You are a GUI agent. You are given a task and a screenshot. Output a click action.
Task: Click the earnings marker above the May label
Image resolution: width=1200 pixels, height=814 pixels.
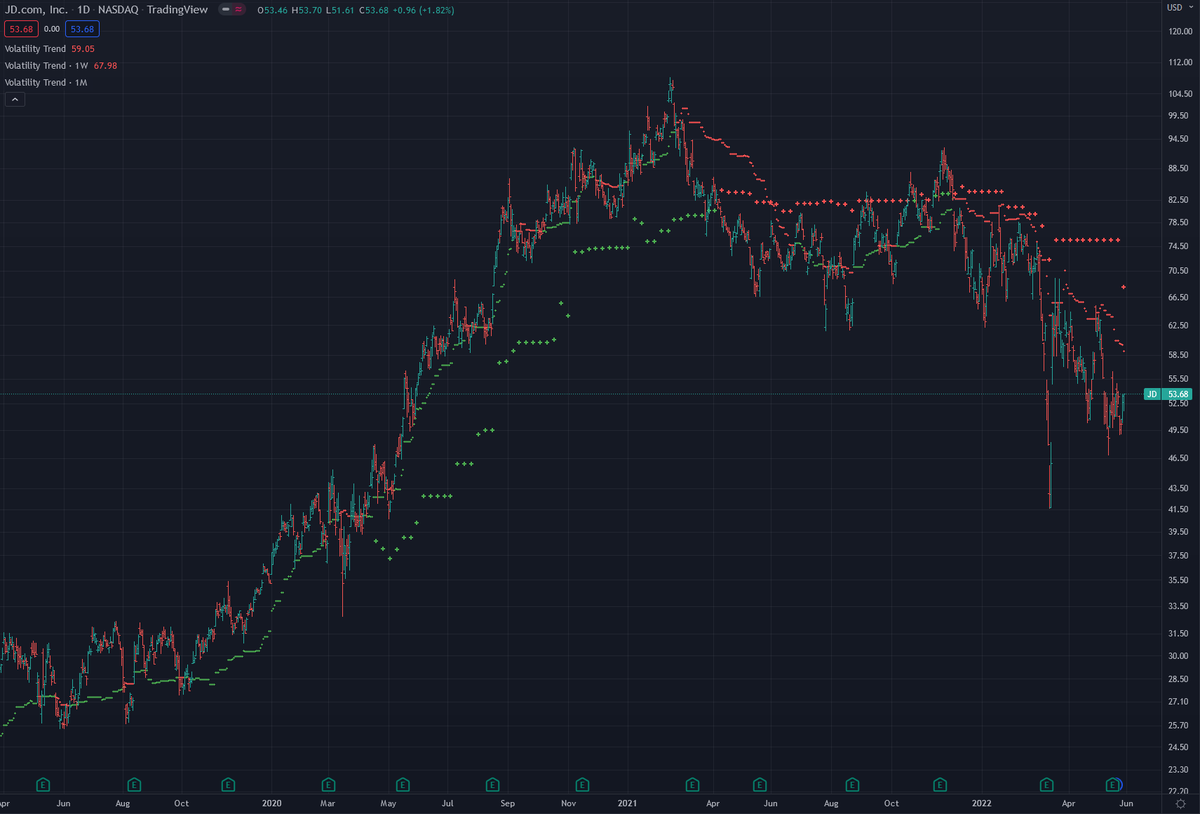[403, 784]
